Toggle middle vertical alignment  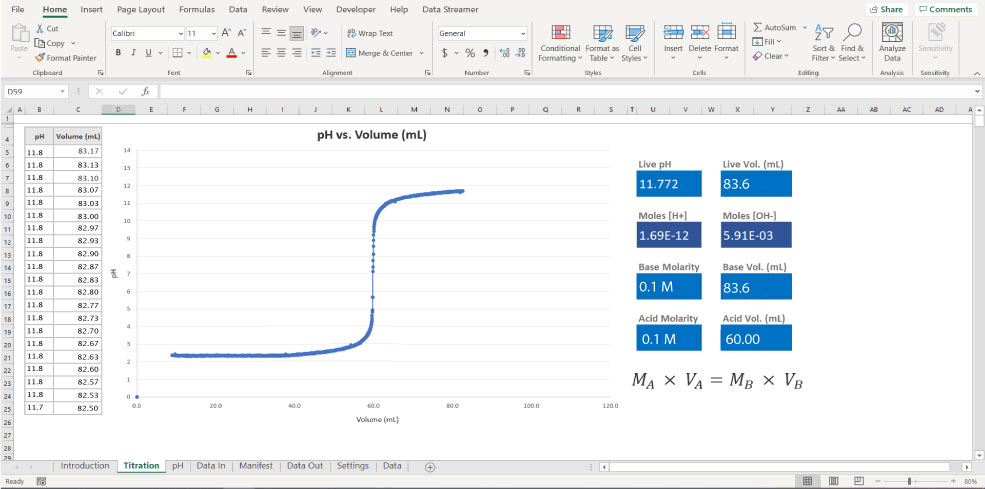tap(281, 33)
